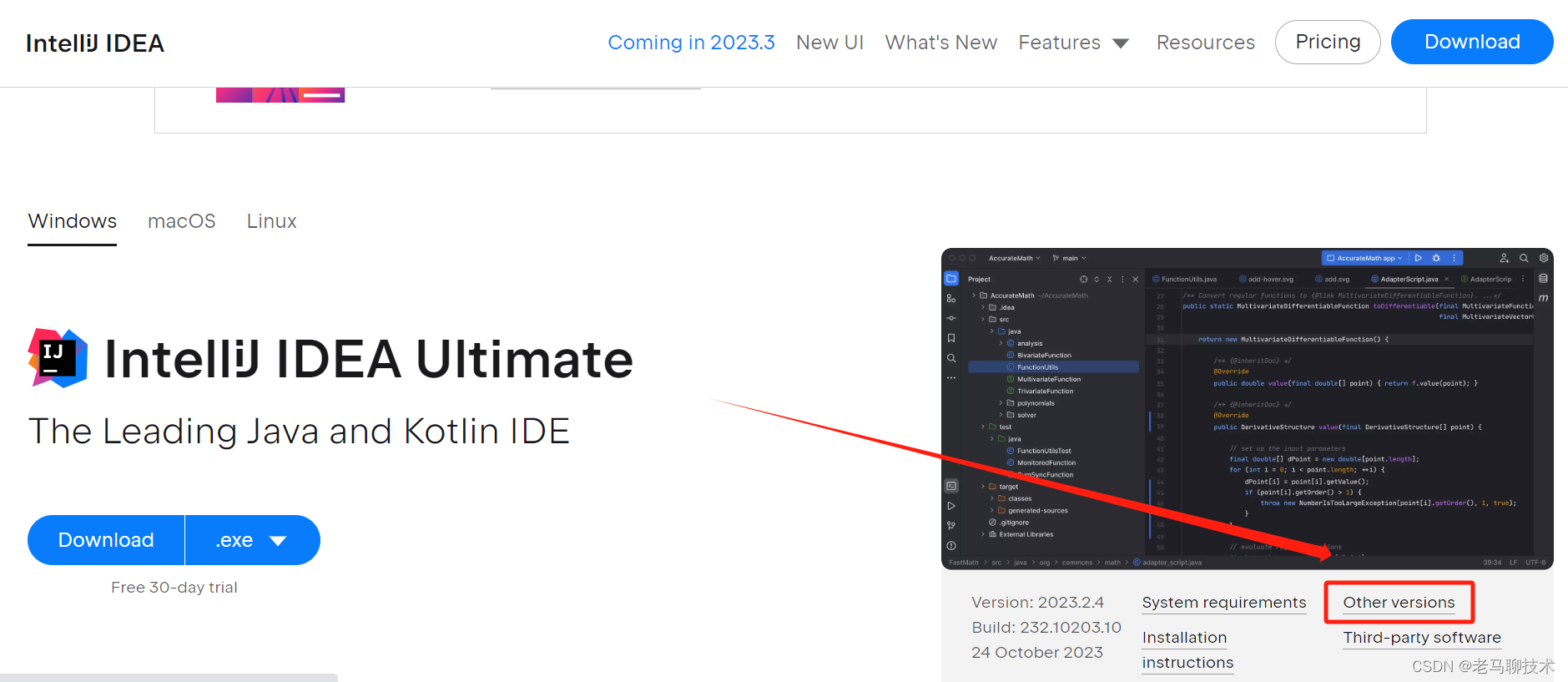Screen dimensions: 1568x682
Task: Open the Features dropdown menu
Action: 1074,43
